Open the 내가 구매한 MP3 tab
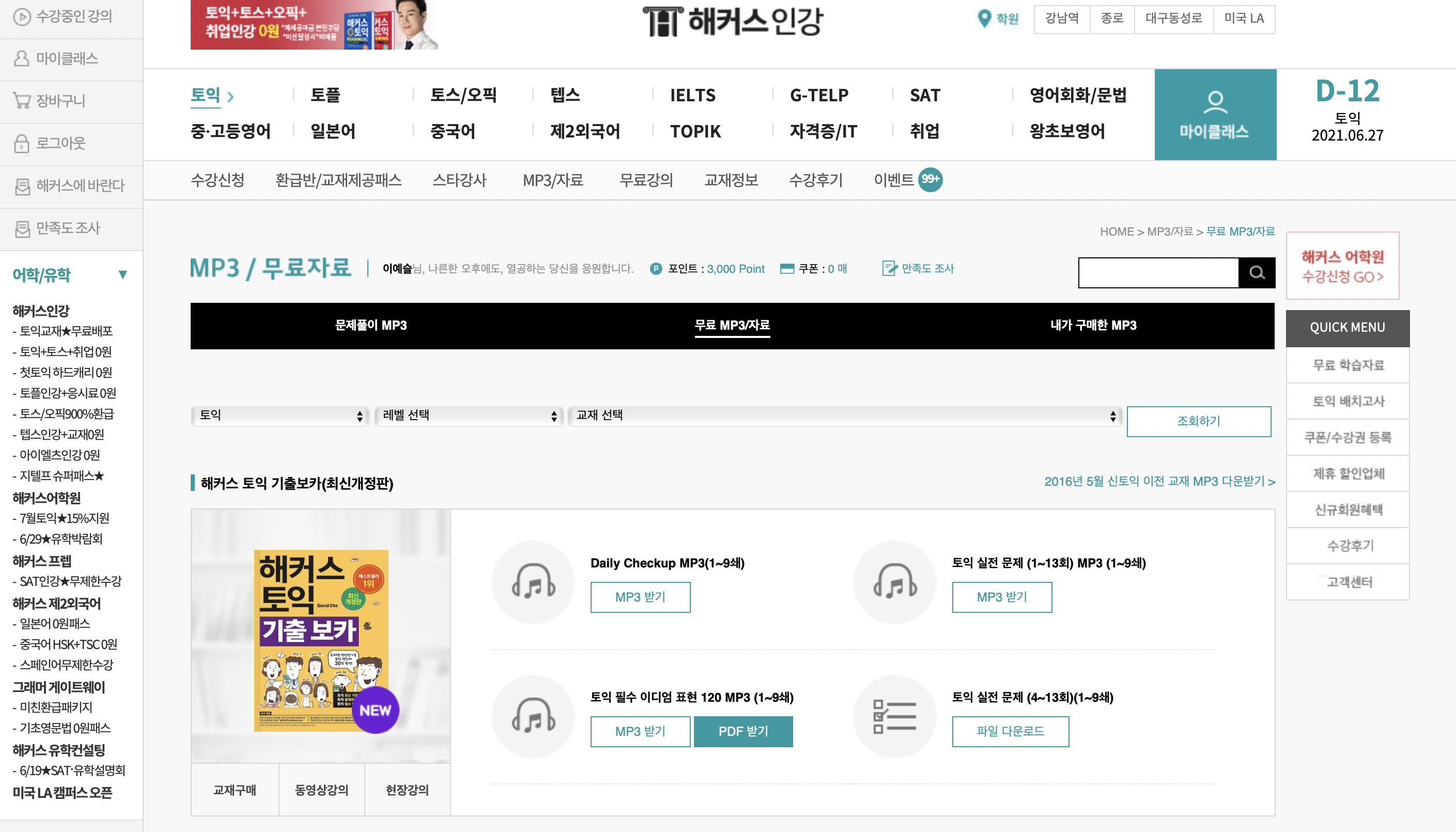Screen dimensions: 1456x832 1093,326
